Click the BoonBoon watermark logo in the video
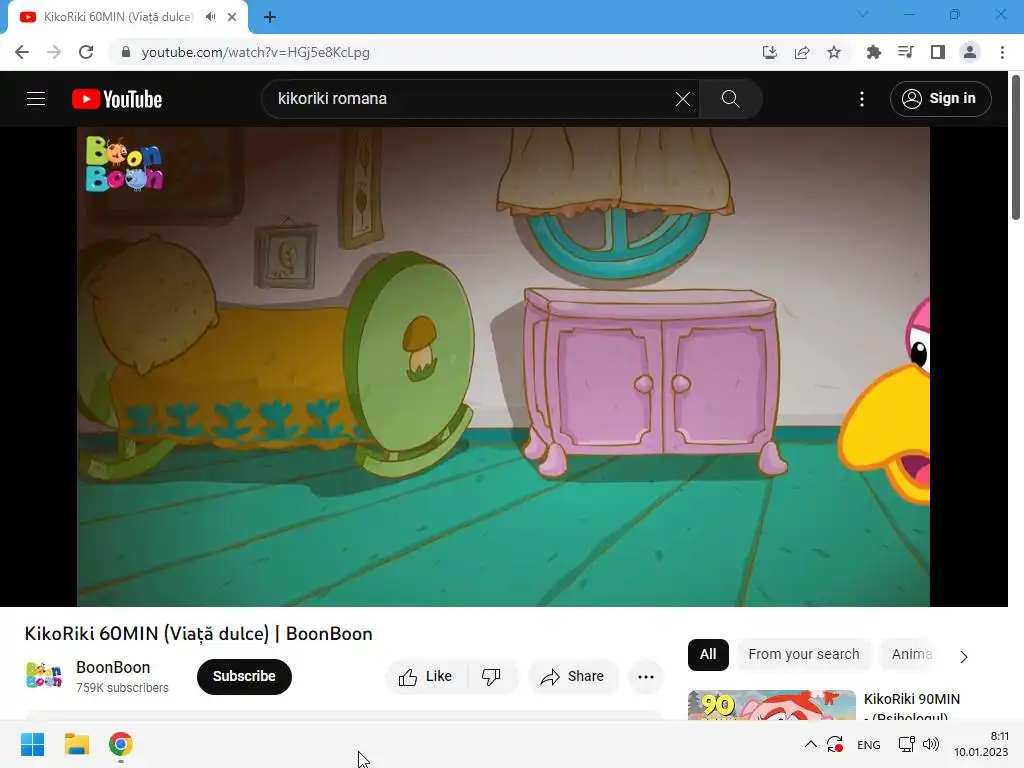Screen dimensions: 1024x768 (123, 163)
